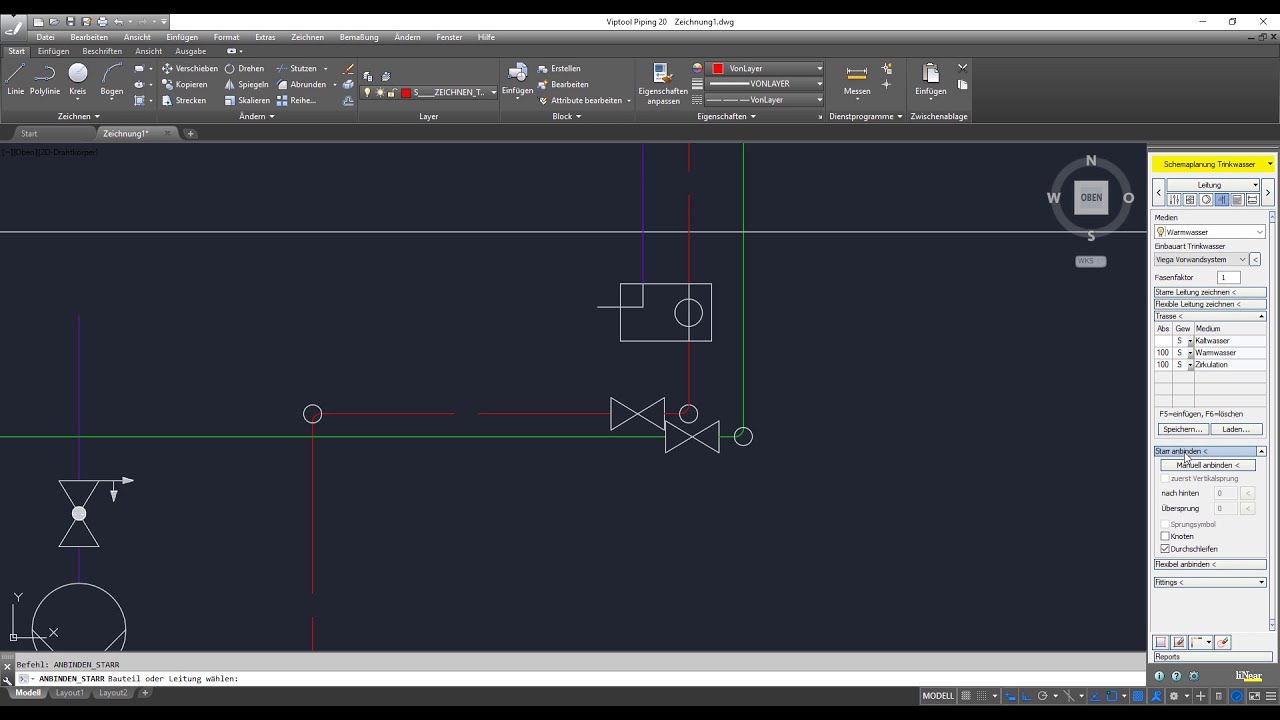
Task: Open the Fenster menu
Action: pos(449,37)
